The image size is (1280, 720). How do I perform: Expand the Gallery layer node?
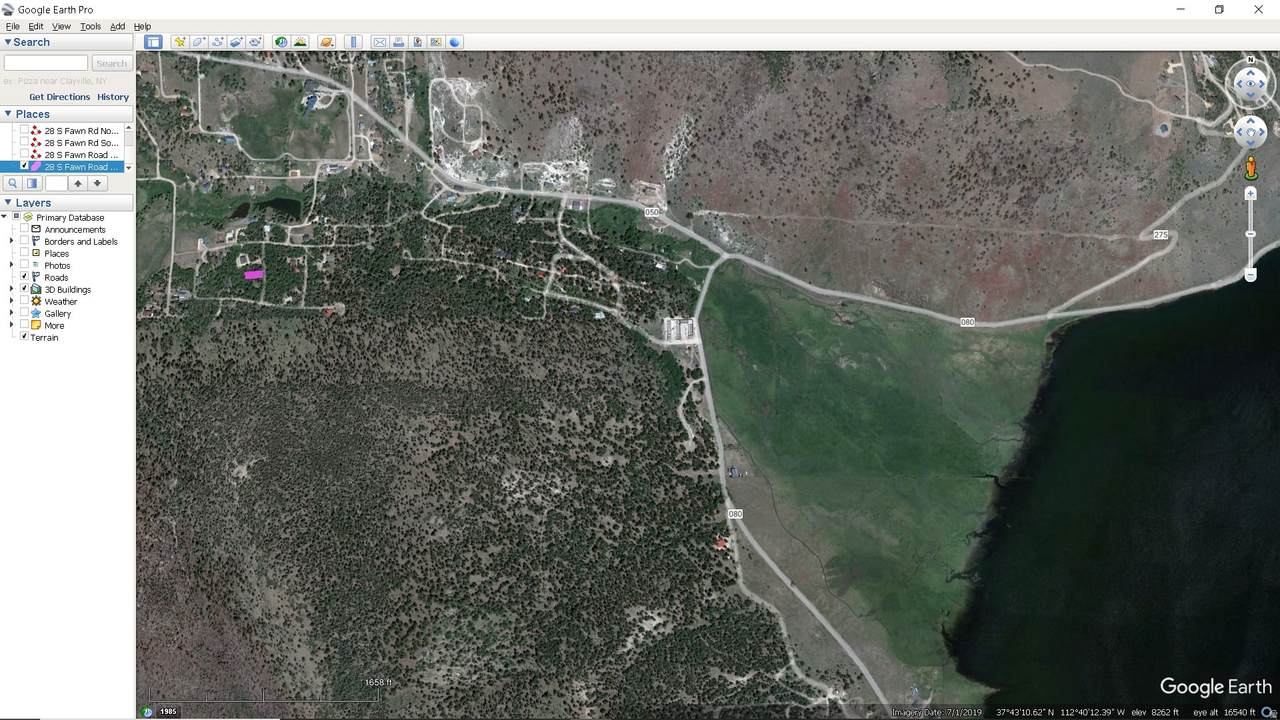[12, 314]
